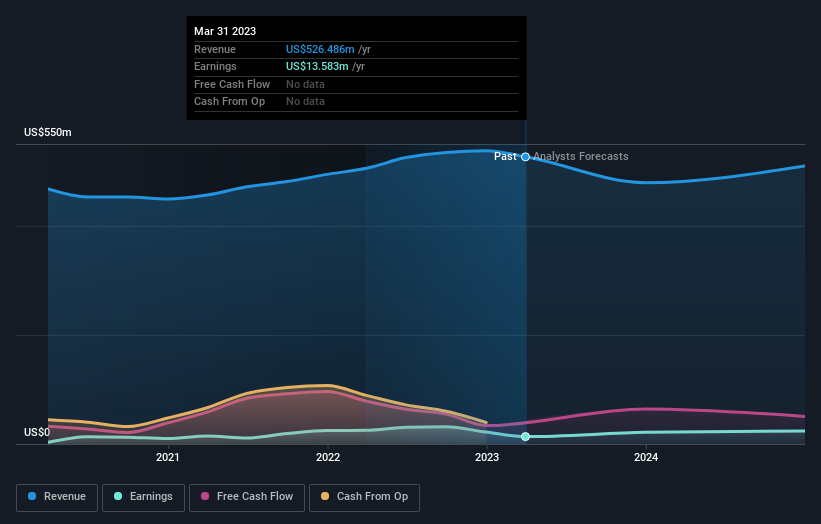This screenshot has width=821, height=524.
Task: Click the Past label on chart
Action: pos(505,156)
